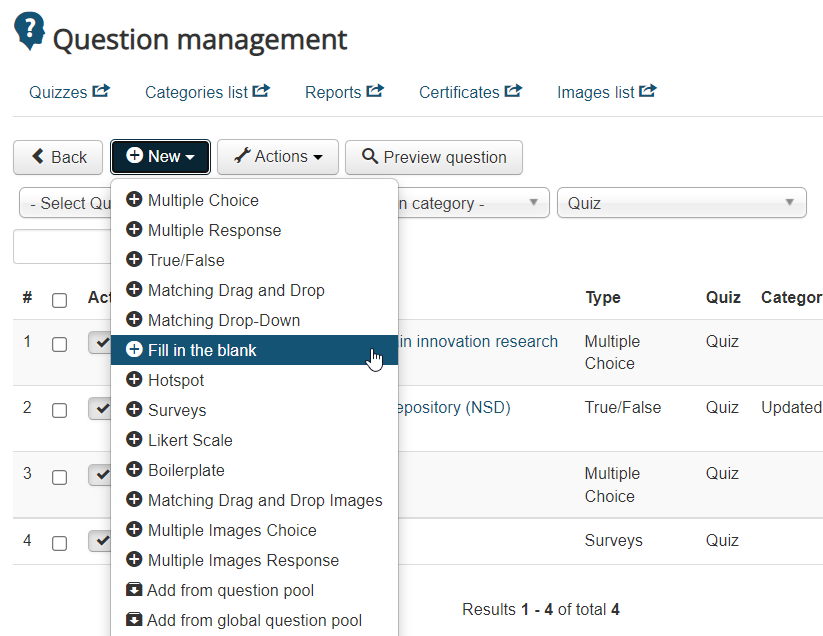The height and width of the screenshot is (636, 823).
Task: Toggle the select-all checkbox in table header
Action: point(59,299)
